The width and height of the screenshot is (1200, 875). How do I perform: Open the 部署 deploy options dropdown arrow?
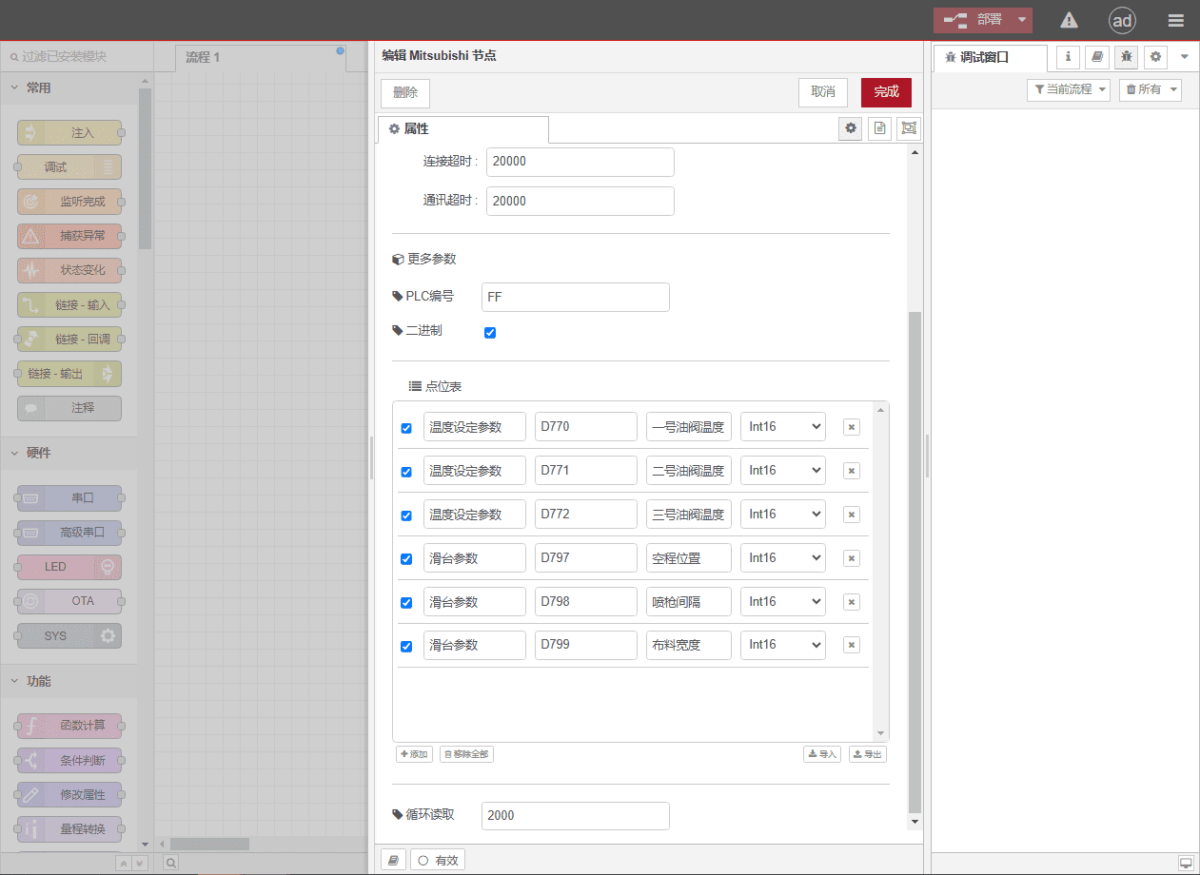(1021, 19)
